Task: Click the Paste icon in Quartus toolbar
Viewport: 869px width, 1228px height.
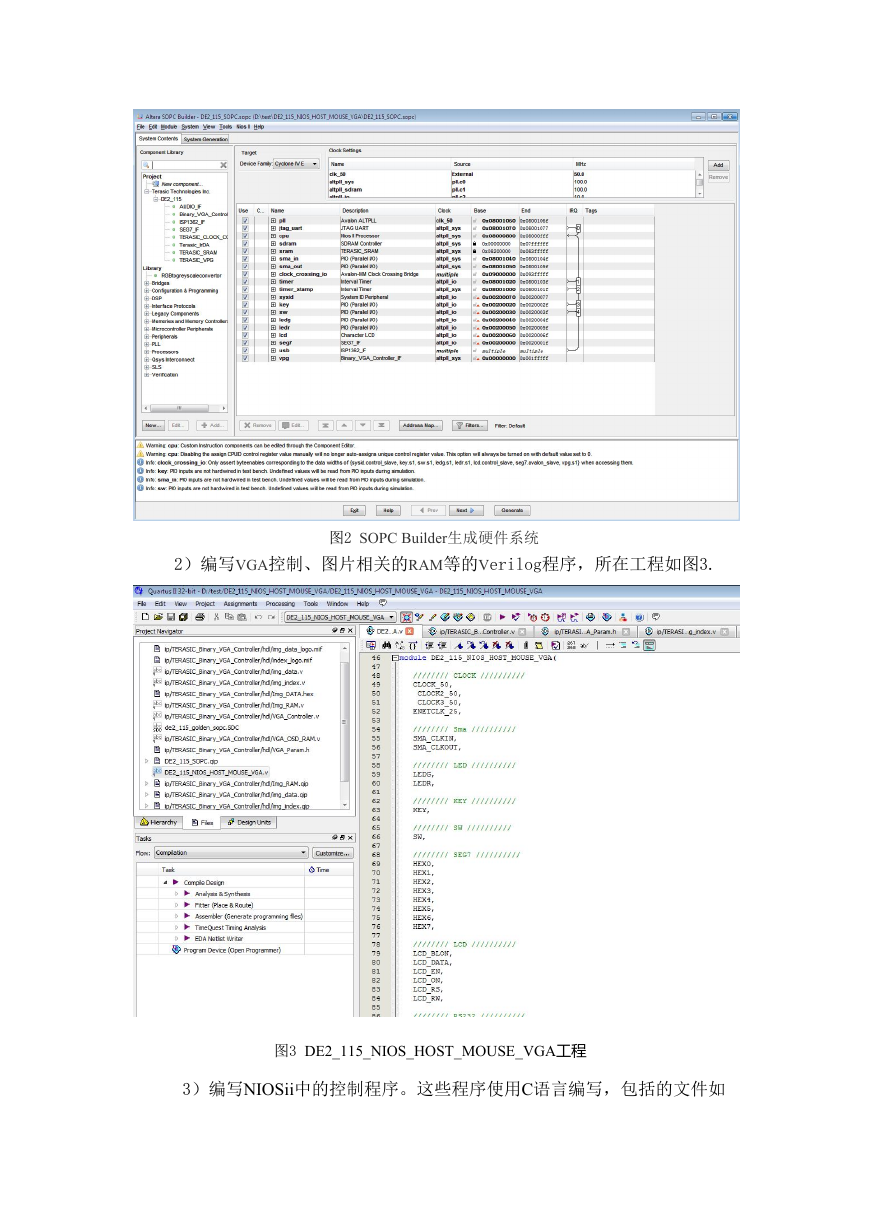Action: point(241,617)
